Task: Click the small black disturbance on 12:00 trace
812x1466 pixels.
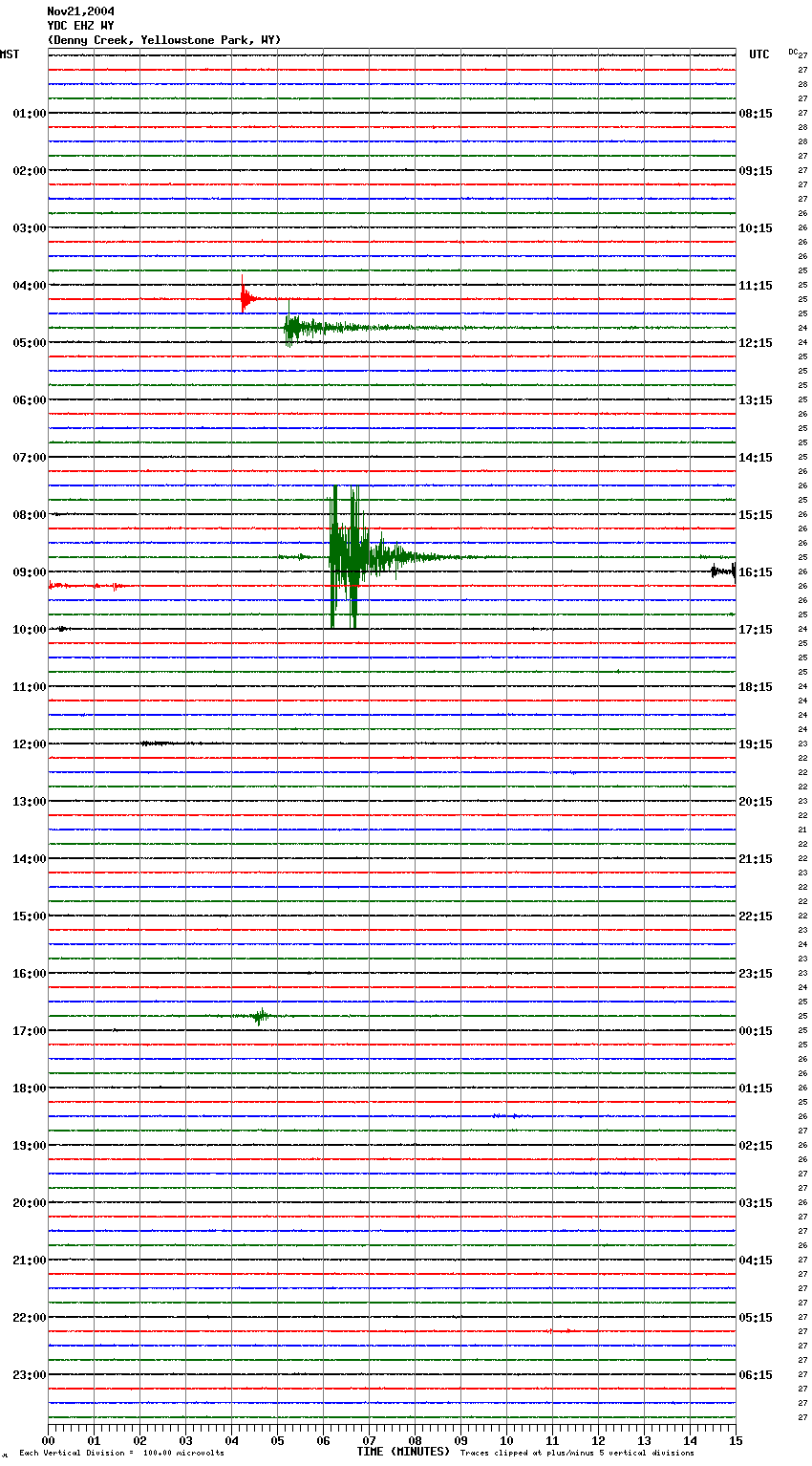Action: pos(158,744)
